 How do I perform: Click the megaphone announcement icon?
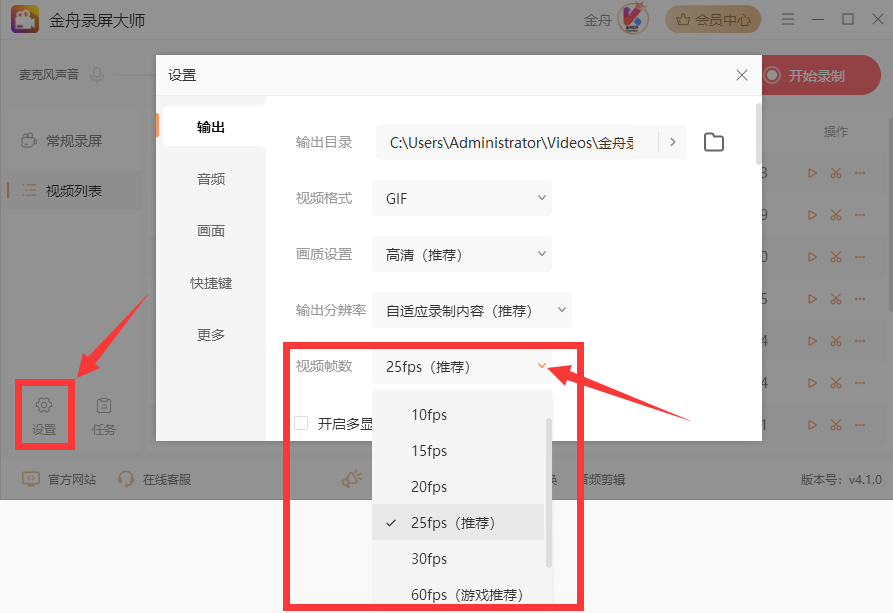tap(351, 479)
